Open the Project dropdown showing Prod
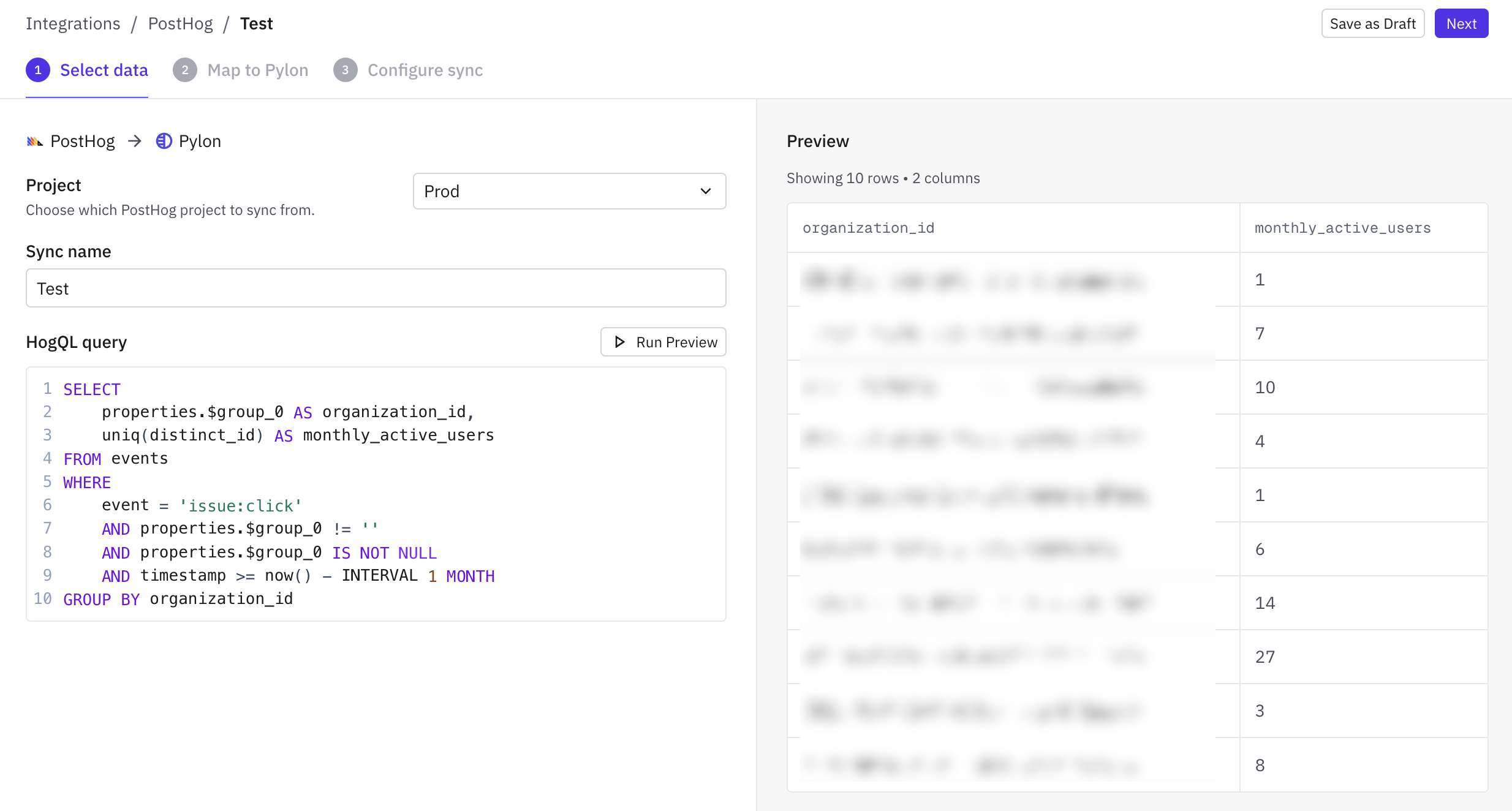Image resolution: width=1512 pixels, height=811 pixels. (x=570, y=191)
